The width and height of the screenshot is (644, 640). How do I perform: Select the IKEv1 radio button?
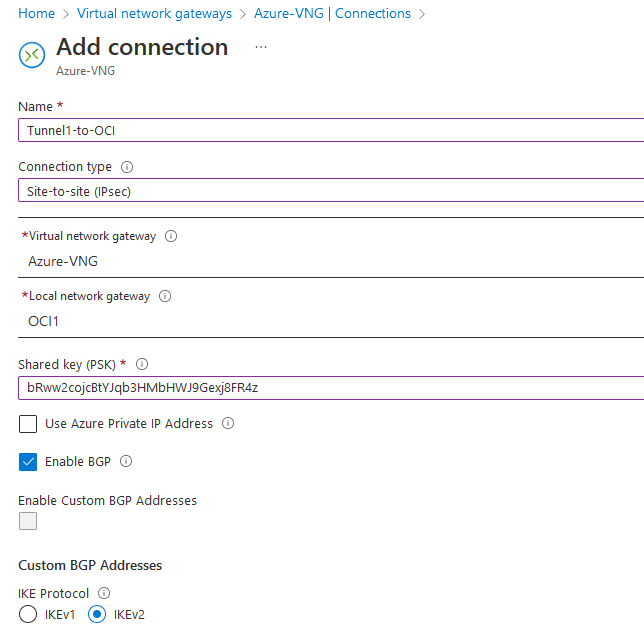[28, 614]
